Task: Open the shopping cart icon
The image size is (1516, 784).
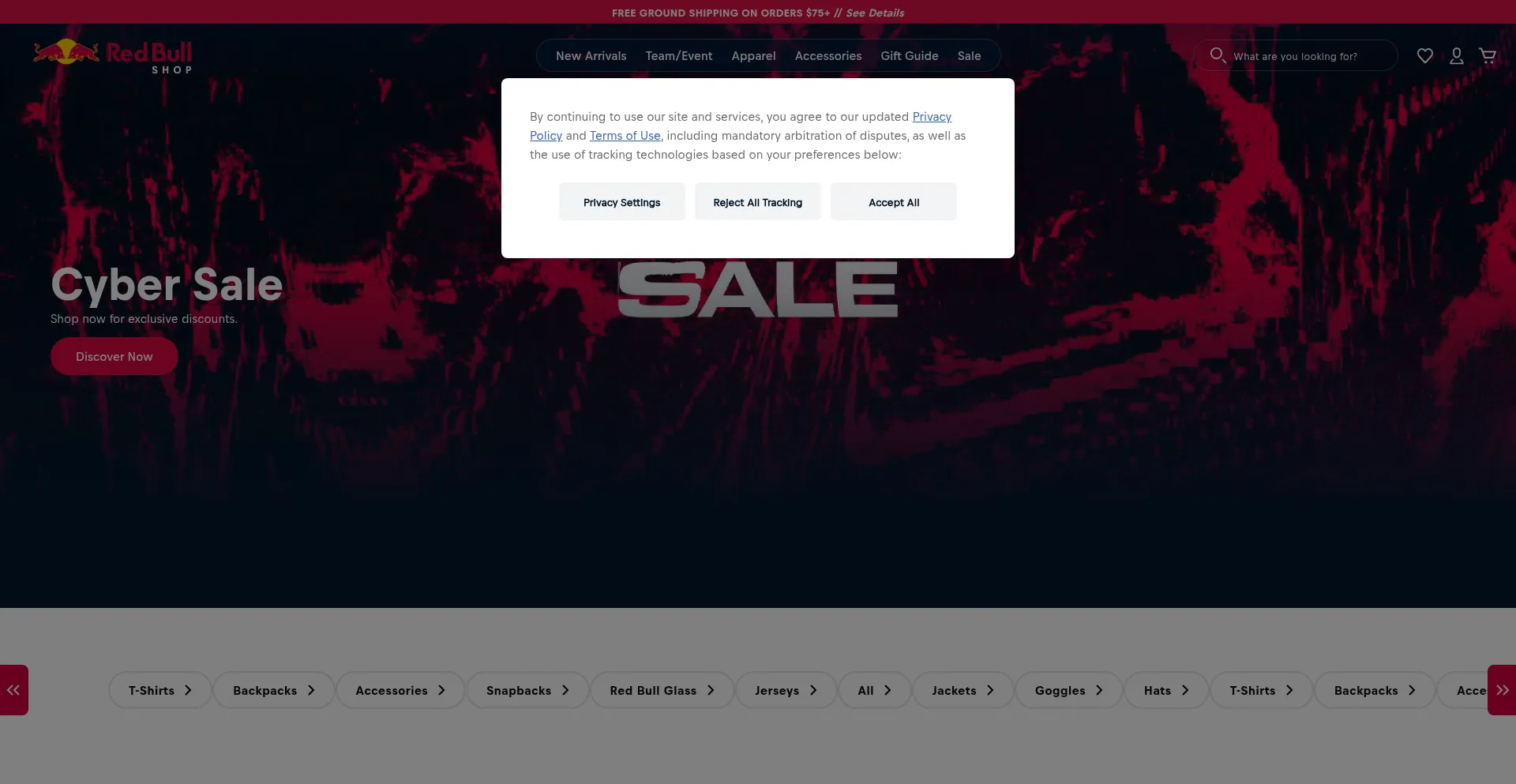Action: click(x=1488, y=56)
